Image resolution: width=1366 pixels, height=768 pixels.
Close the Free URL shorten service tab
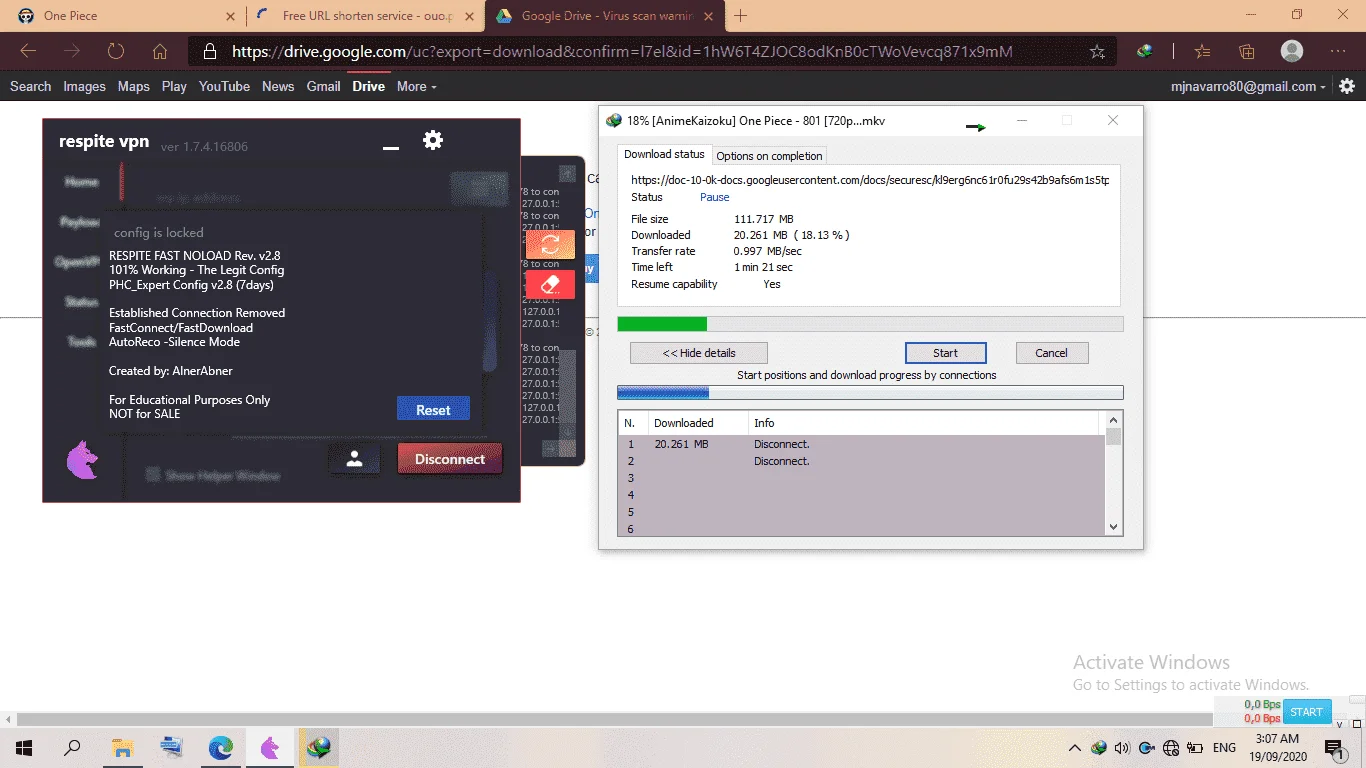pyautogui.click(x=471, y=16)
